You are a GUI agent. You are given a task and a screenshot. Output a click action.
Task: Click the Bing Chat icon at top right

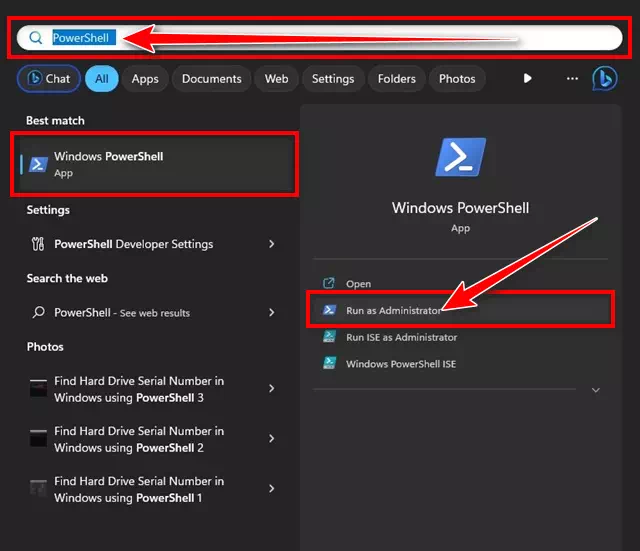click(x=604, y=78)
